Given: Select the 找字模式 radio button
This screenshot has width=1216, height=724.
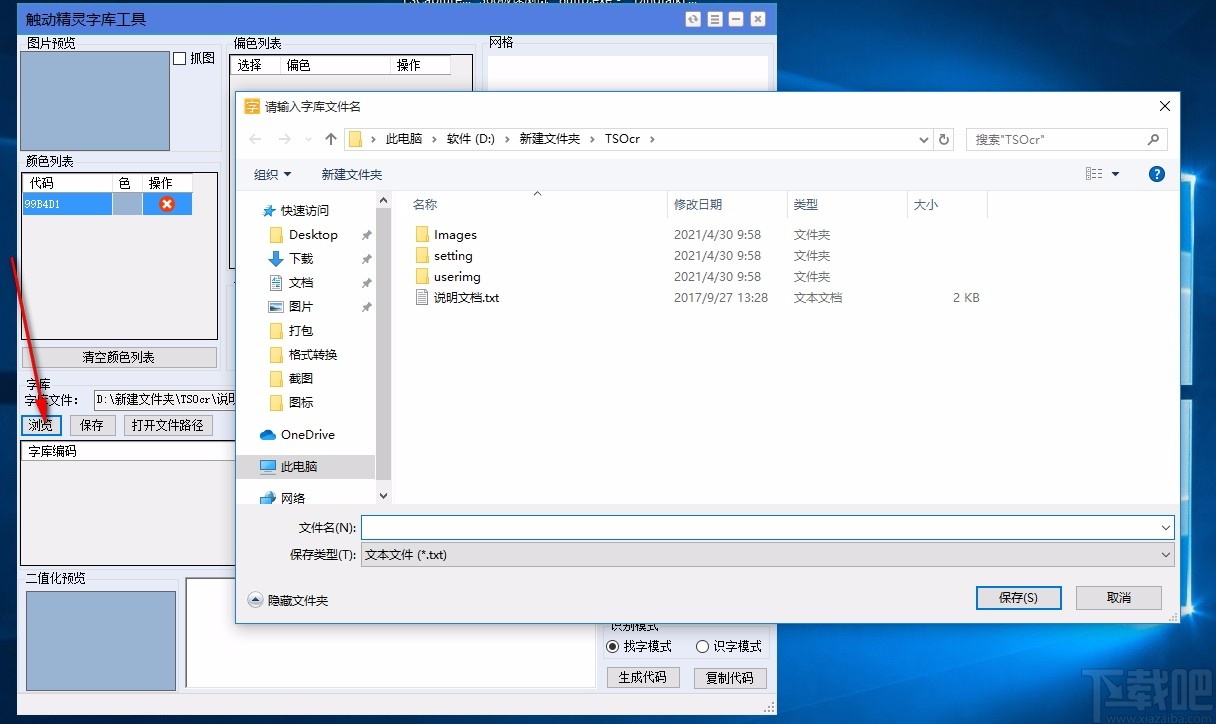Looking at the screenshot, I should (x=611, y=646).
